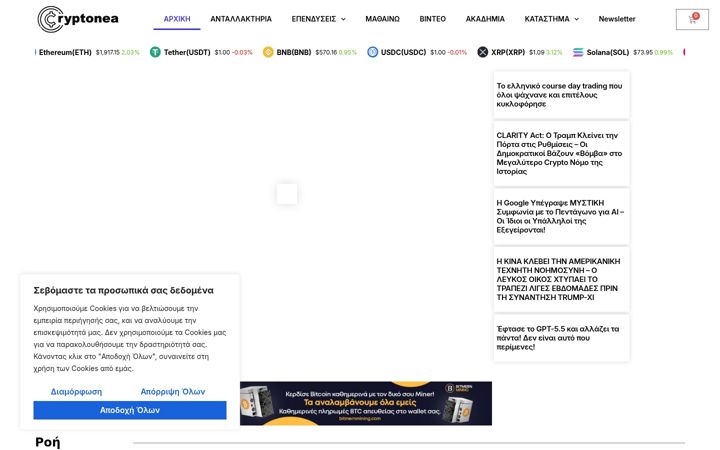Click the Tether(USDT) ticker label
The width and height of the screenshot is (720, 450).
187,52
